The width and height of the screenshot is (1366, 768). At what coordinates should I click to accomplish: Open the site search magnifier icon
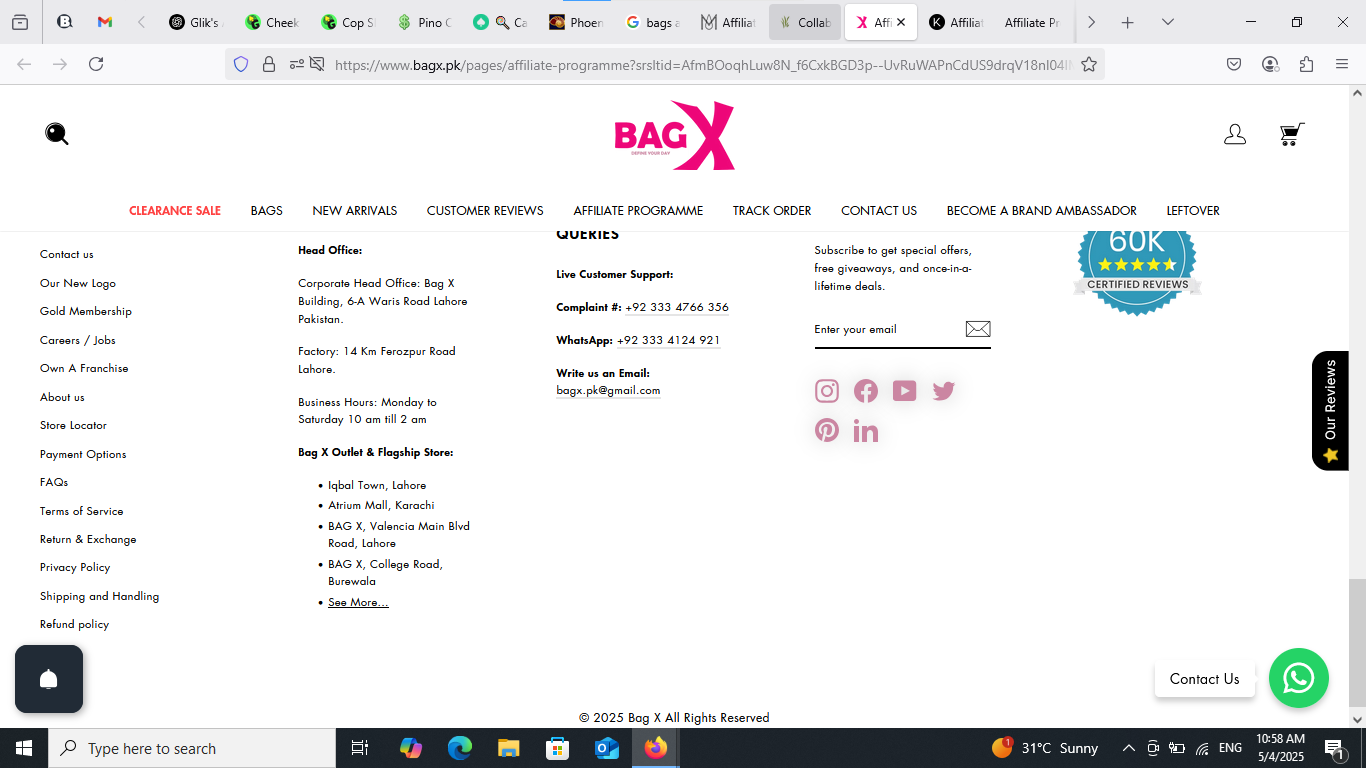57,134
